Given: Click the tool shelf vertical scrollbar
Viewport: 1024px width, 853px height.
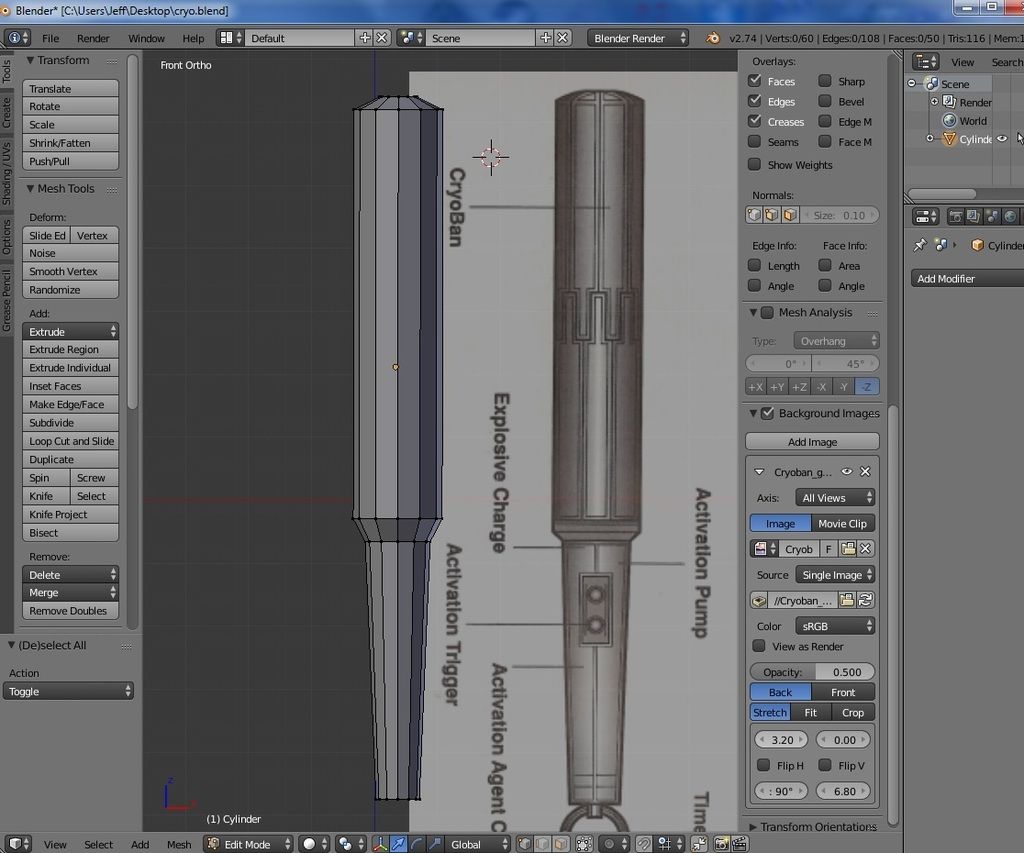Looking at the screenshot, I should coord(133,232).
